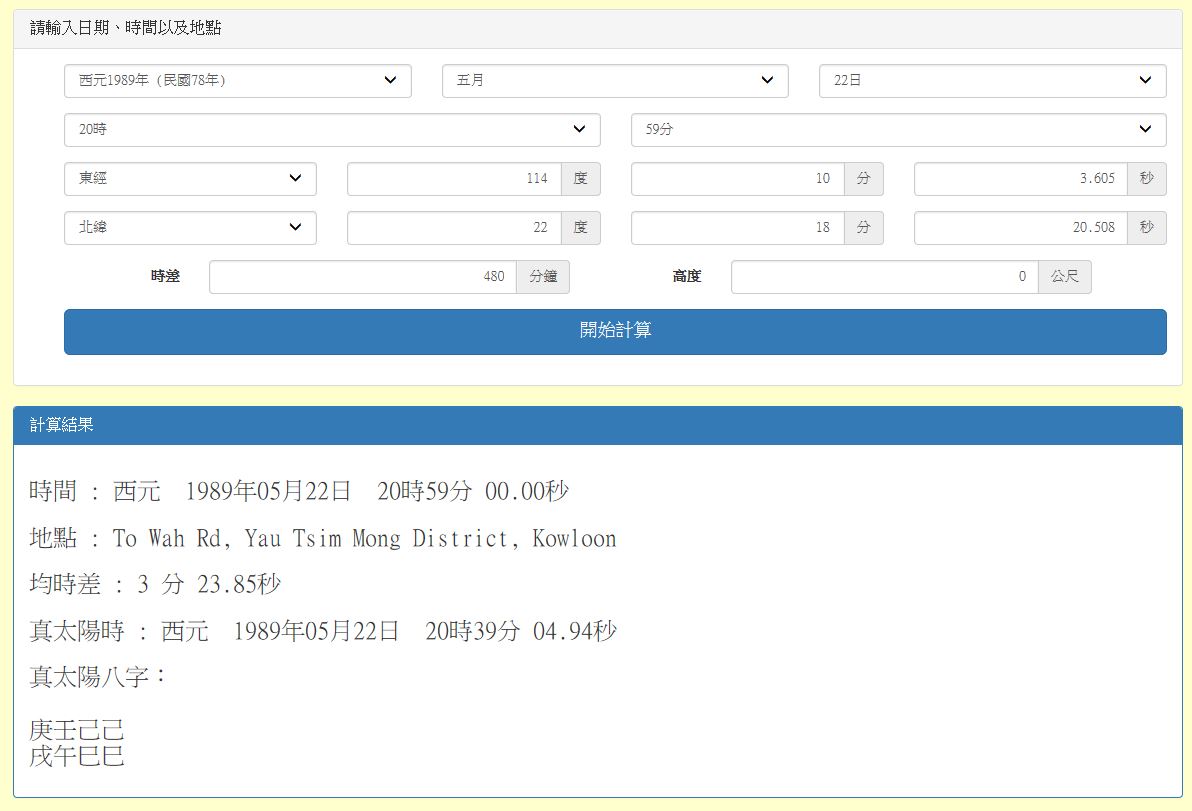Click the 時差 time offset field with 480
The width and height of the screenshot is (1192, 811).
pos(362,277)
